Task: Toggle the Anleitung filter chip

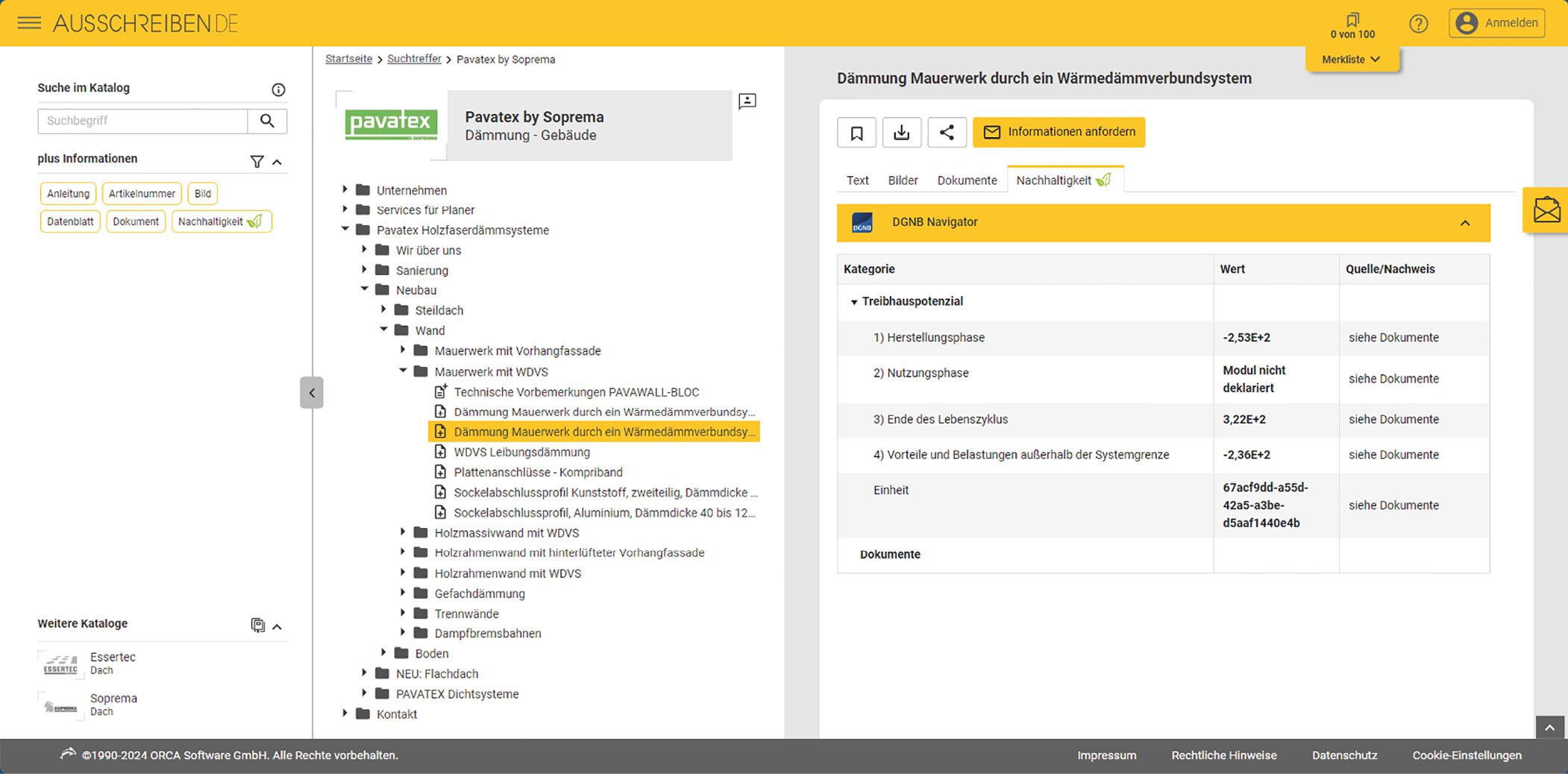Action: click(x=68, y=194)
